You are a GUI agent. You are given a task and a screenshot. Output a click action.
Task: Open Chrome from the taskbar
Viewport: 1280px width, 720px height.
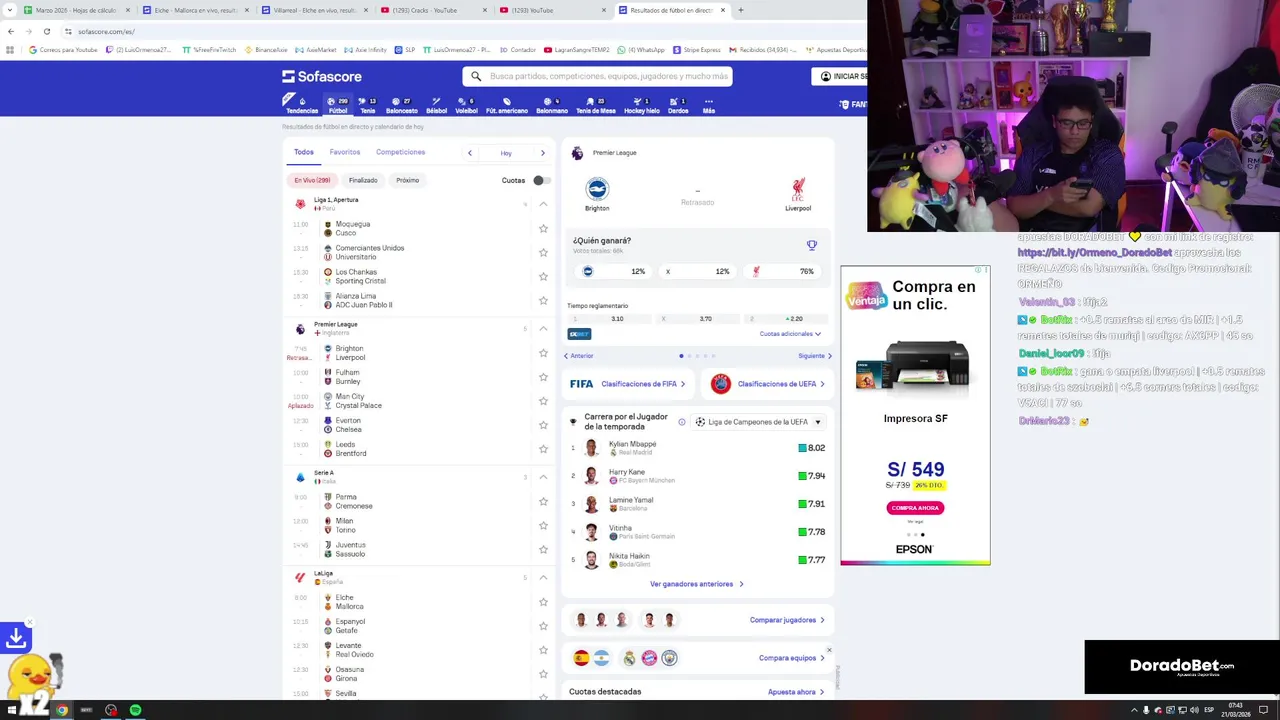pyautogui.click(x=62, y=710)
